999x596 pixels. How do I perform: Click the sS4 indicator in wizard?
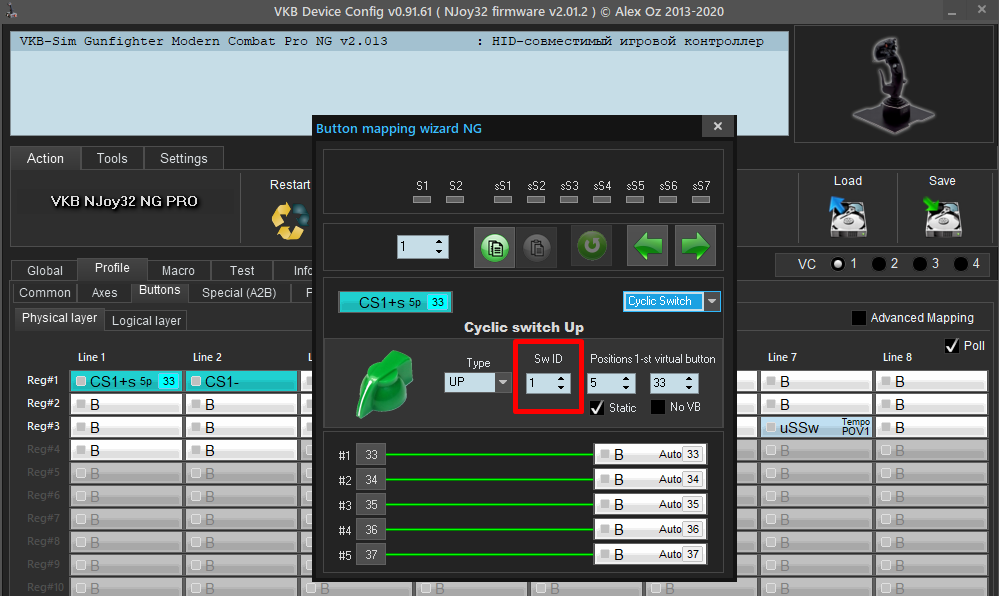tap(602, 199)
